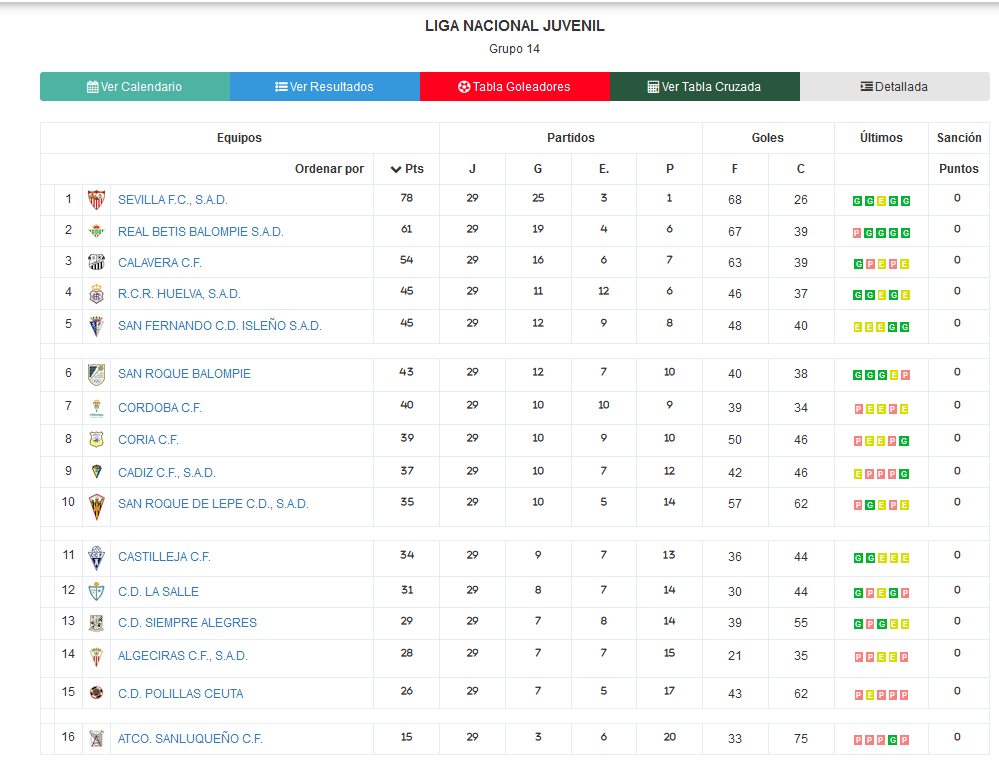This screenshot has height=768, width=999.
Task: Click the Real Betis Balompie crest icon
Action: 96,231
